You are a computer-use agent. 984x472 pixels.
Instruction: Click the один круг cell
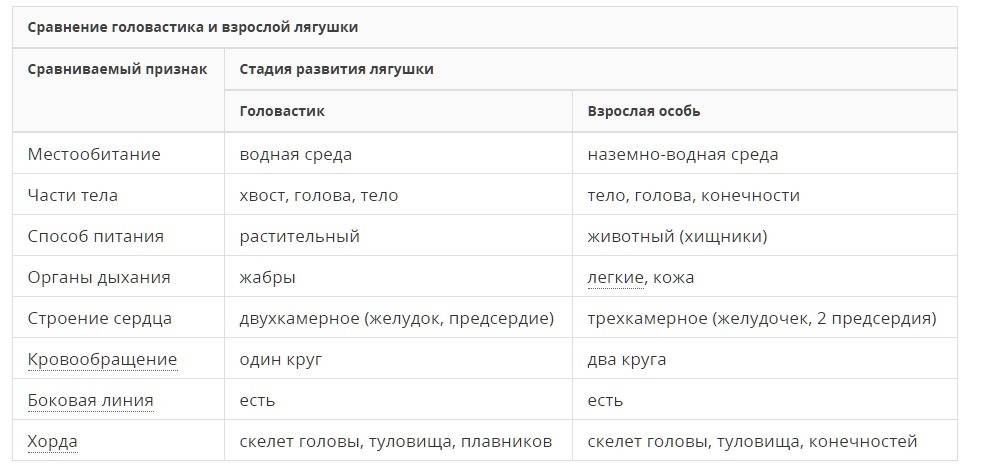tap(281, 360)
